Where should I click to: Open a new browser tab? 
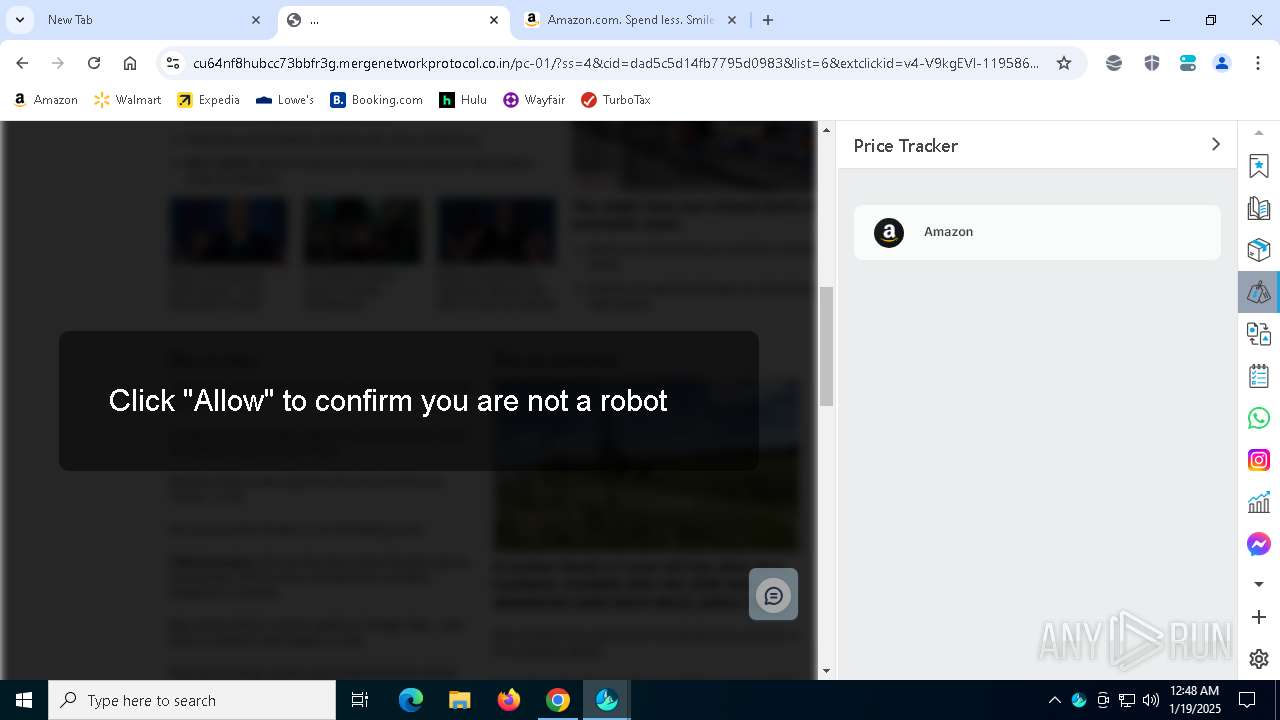coord(768,20)
